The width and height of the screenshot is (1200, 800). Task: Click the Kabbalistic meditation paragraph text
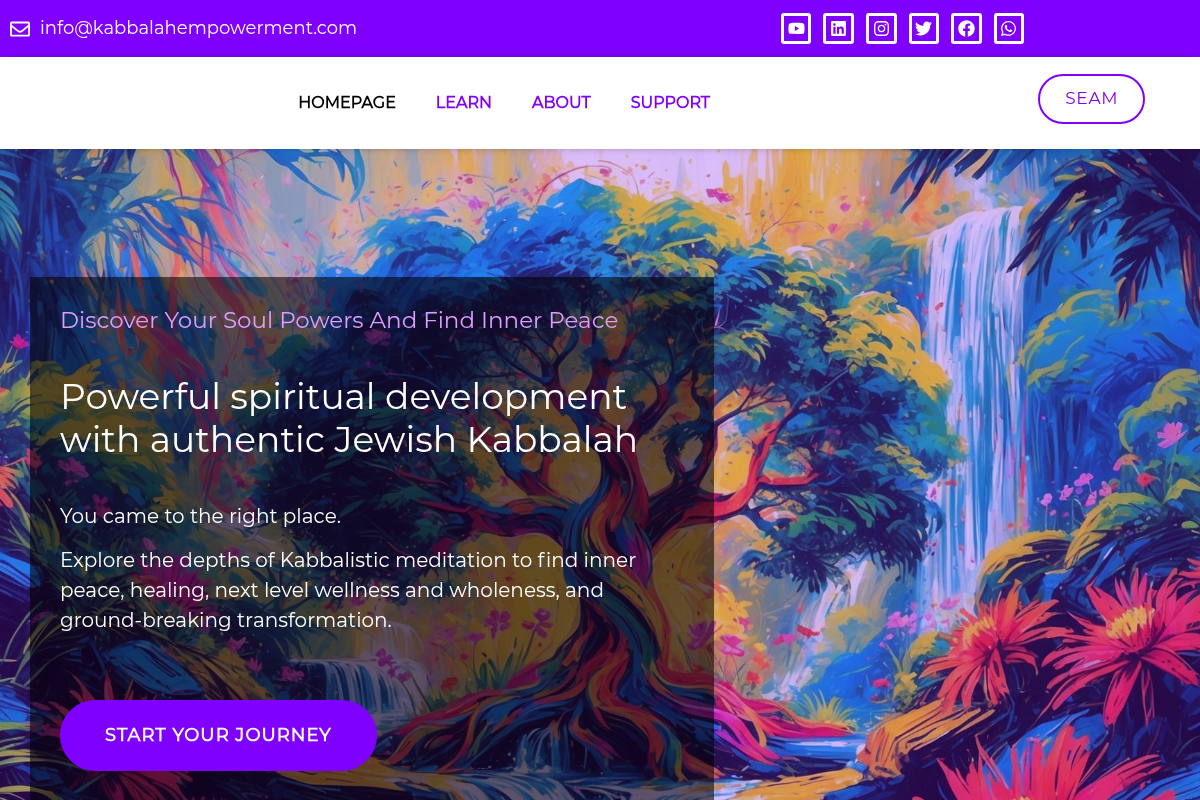[348, 590]
